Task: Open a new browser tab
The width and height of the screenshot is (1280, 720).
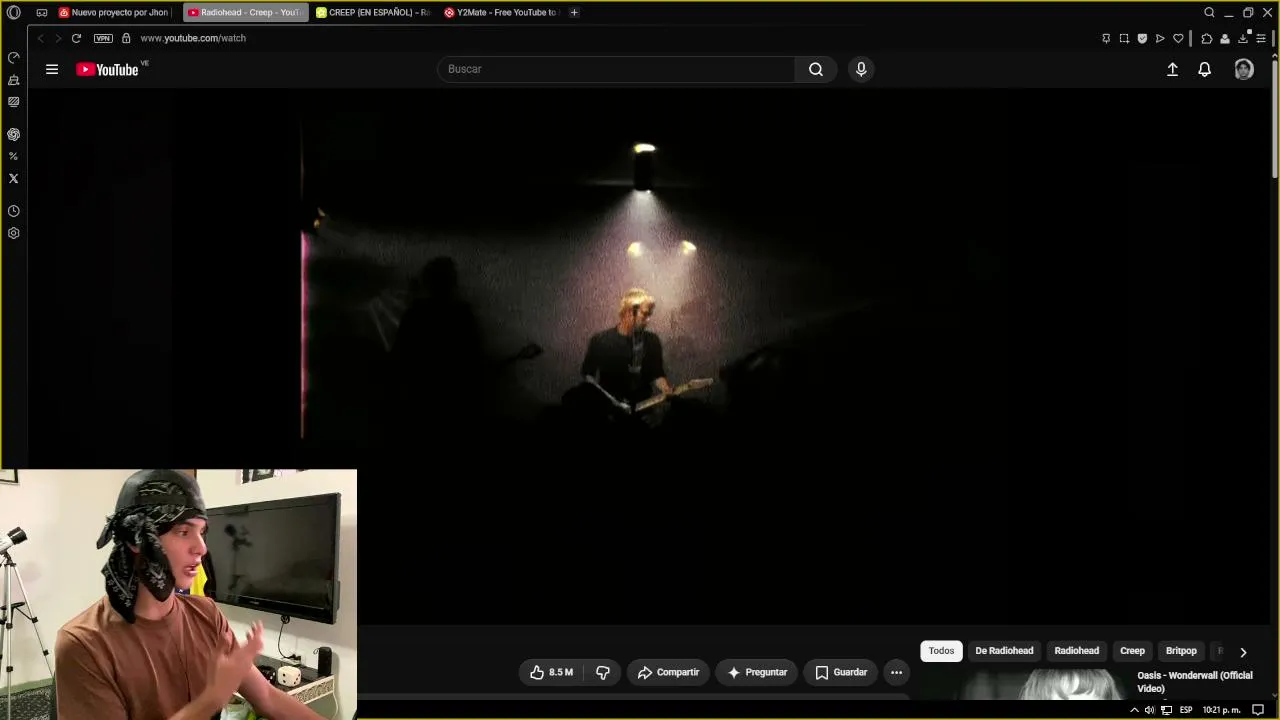Action: coord(574,12)
